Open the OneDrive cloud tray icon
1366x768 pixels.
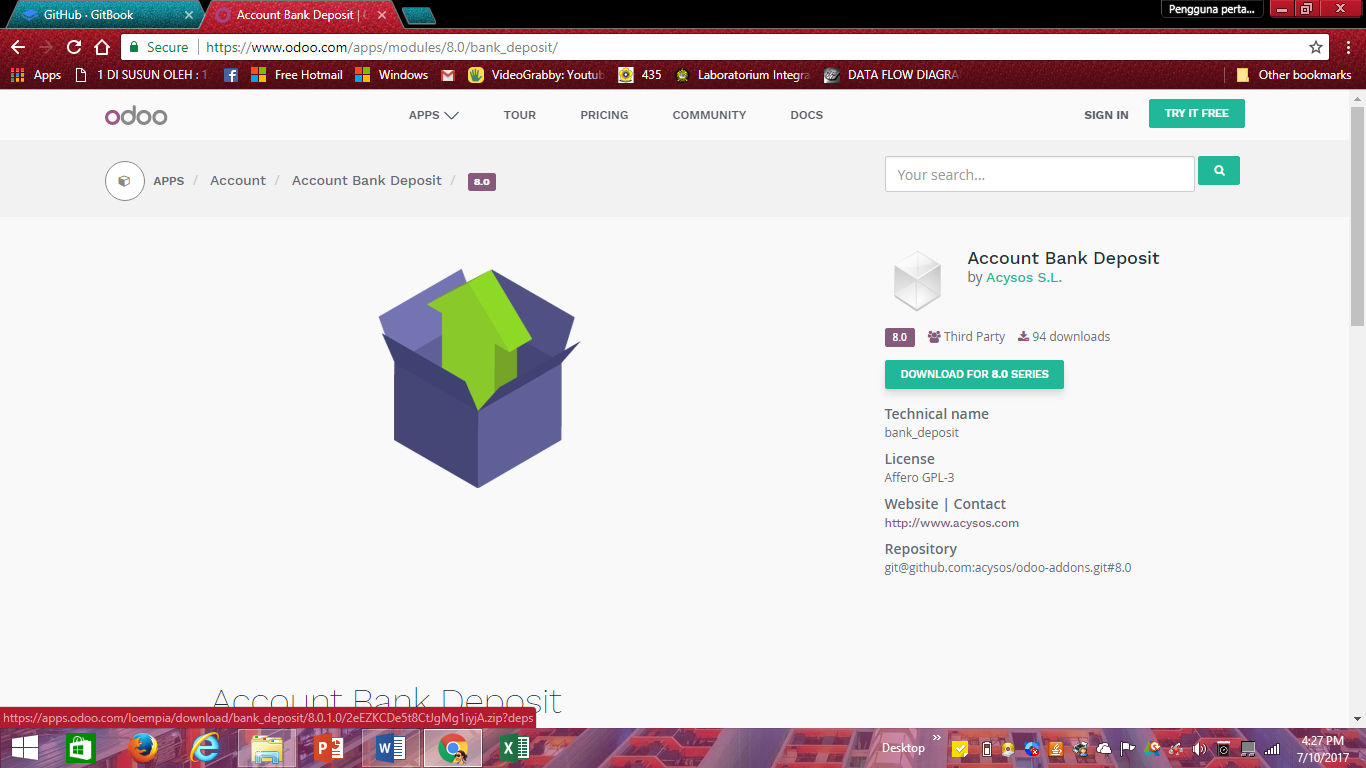[1104, 748]
